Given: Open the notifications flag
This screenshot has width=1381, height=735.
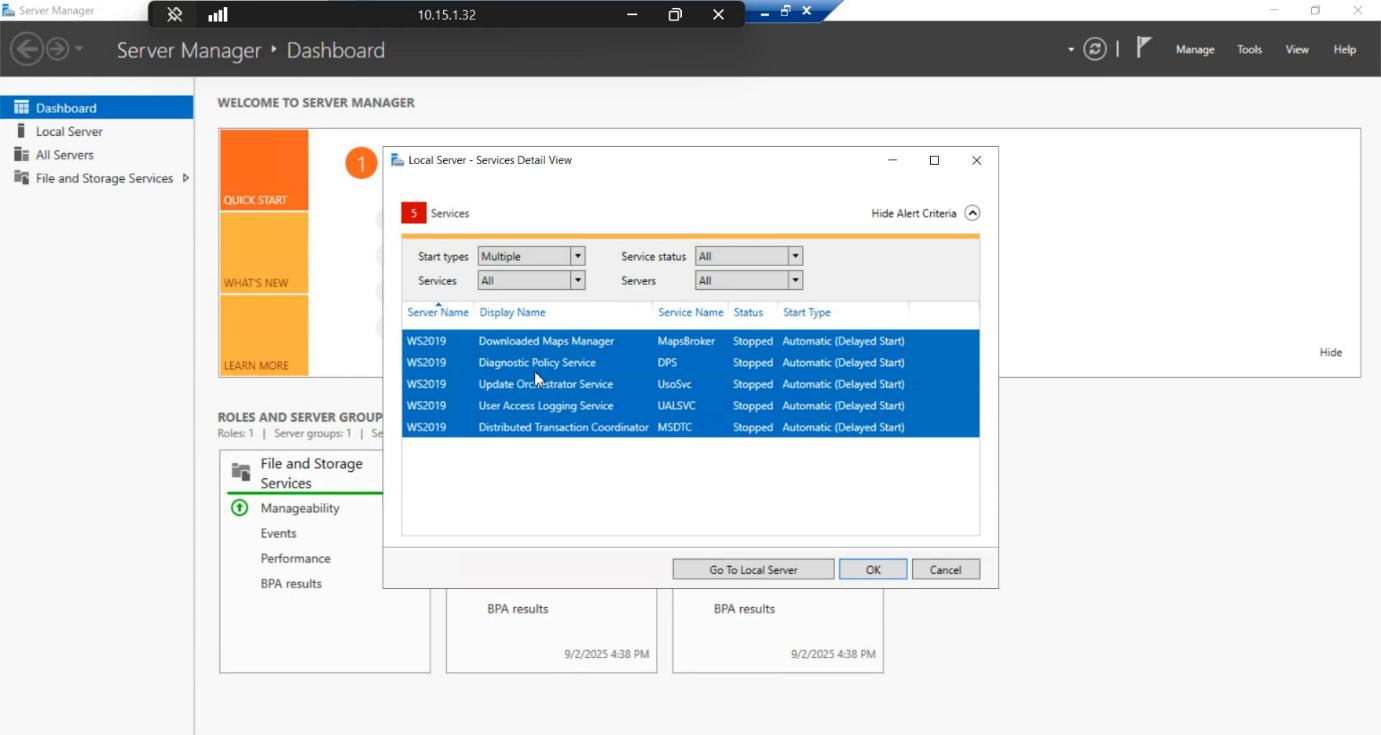Looking at the screenshot, I should click(x=1144, y=47).
